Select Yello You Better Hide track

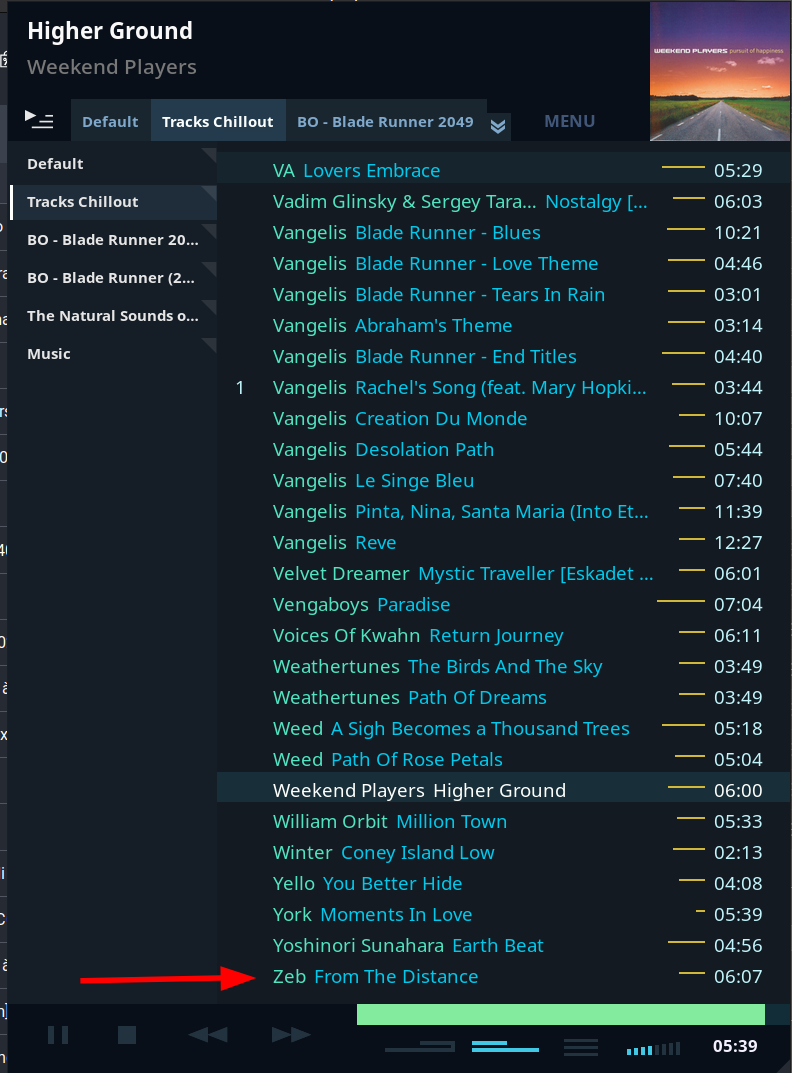[503, 883]
